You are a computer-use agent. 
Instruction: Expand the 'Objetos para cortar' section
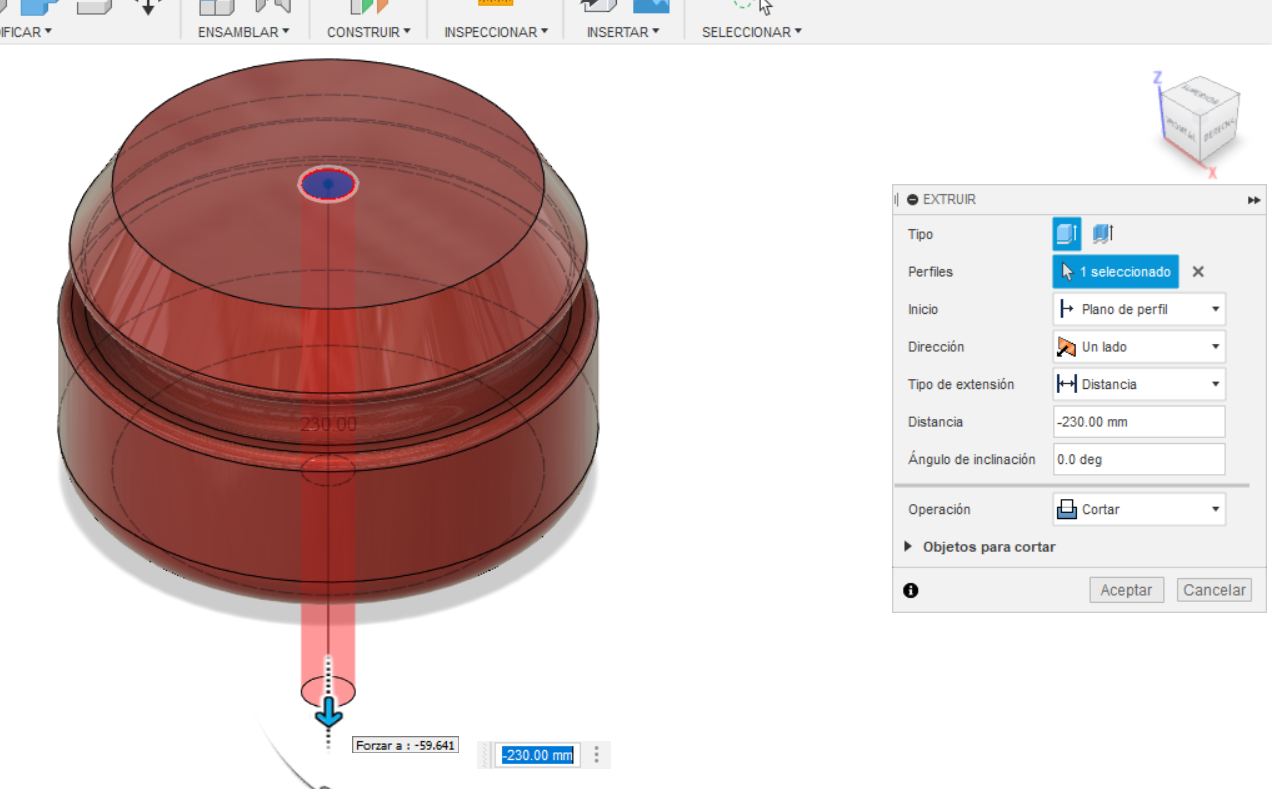click(980, 547)
